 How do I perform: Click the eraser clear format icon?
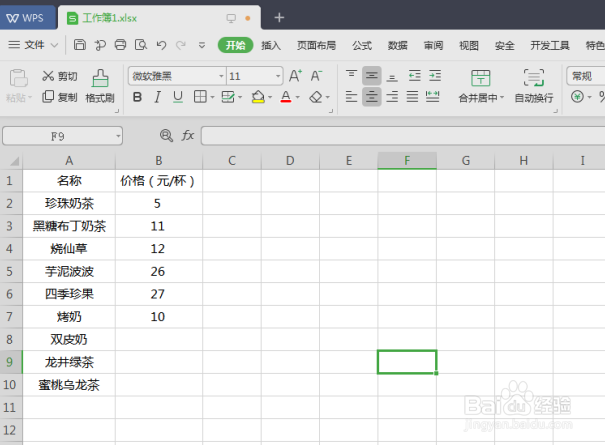[x=316, y=97]
